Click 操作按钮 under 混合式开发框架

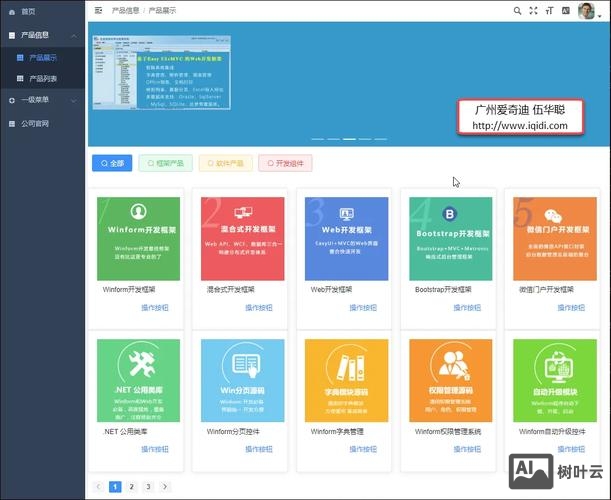259,307
